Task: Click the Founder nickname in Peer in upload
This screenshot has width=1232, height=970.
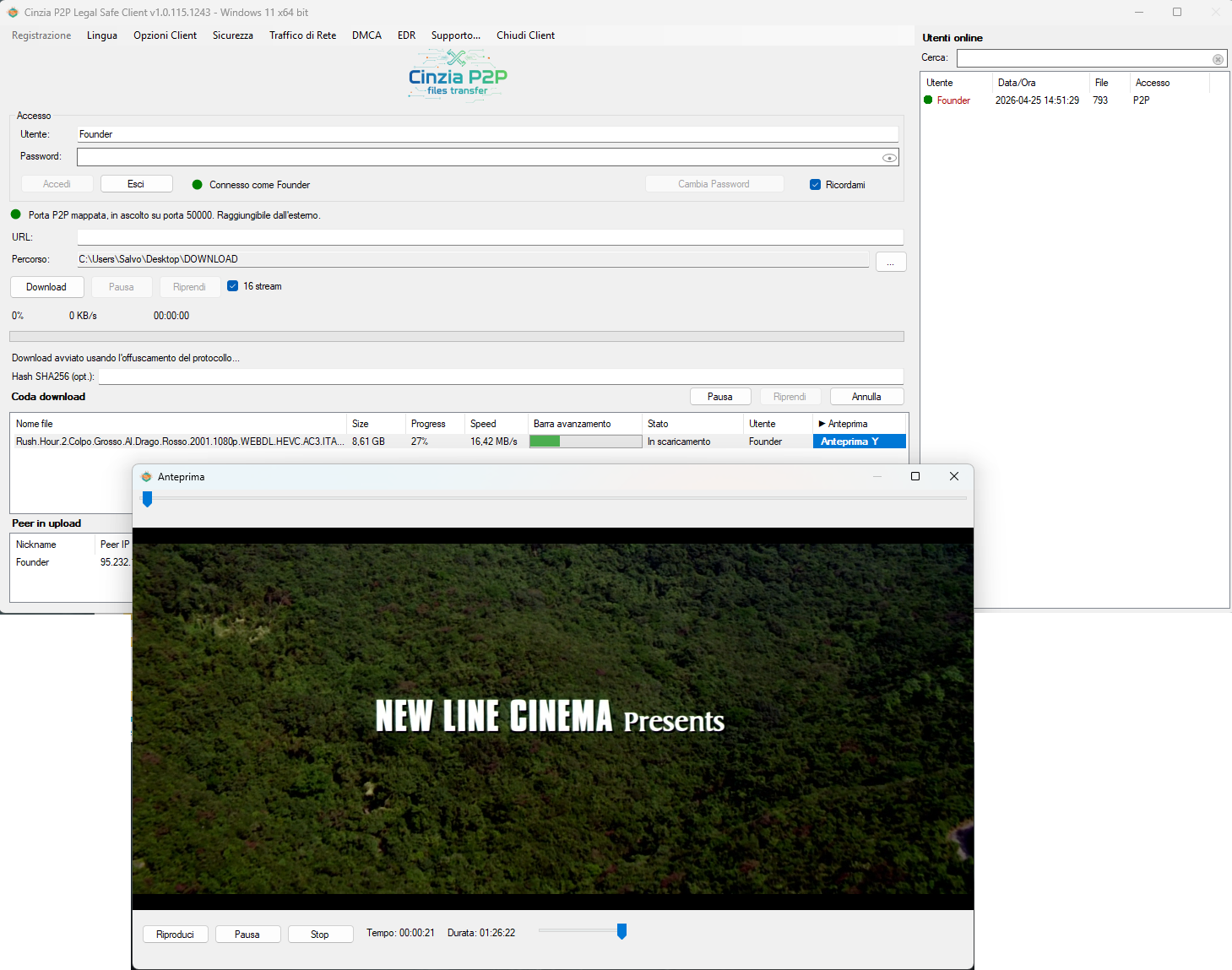Action: (x=33, y=562)
